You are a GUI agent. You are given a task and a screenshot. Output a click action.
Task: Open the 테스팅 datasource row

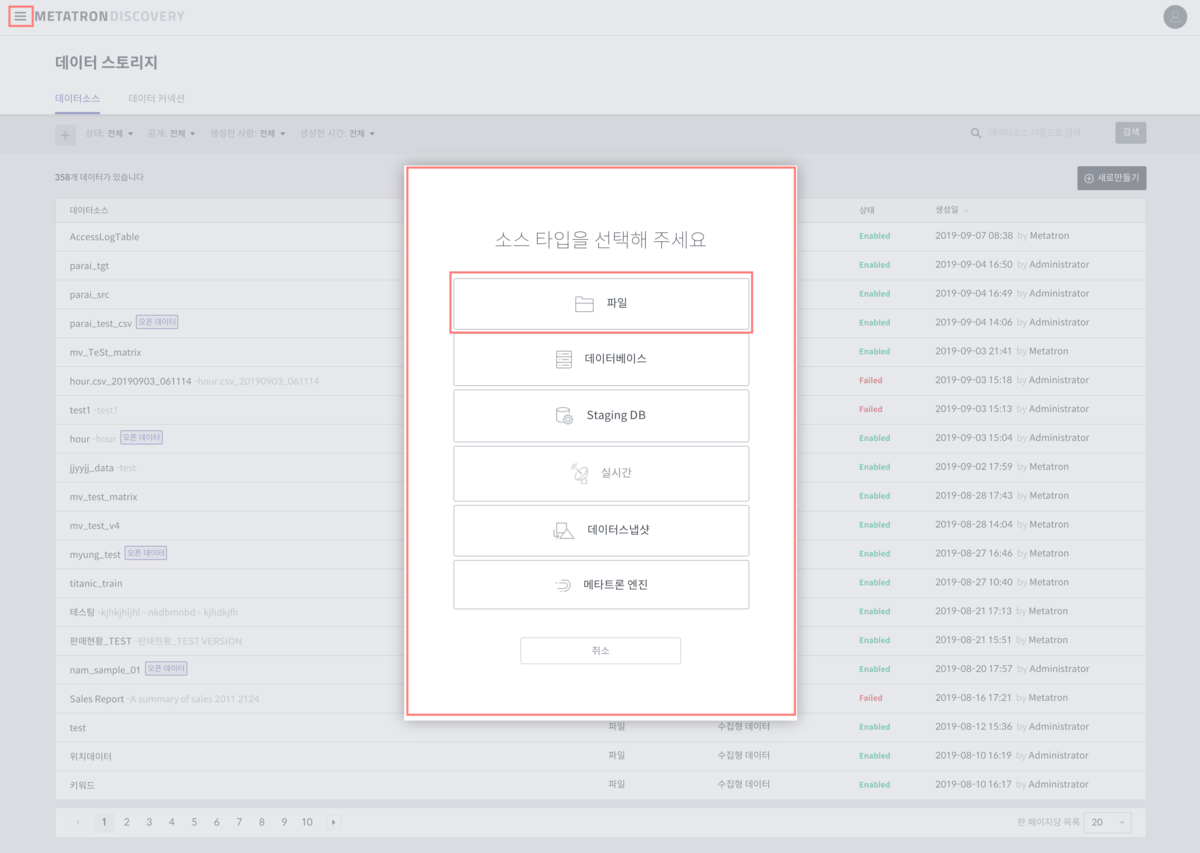pos(600,612)
